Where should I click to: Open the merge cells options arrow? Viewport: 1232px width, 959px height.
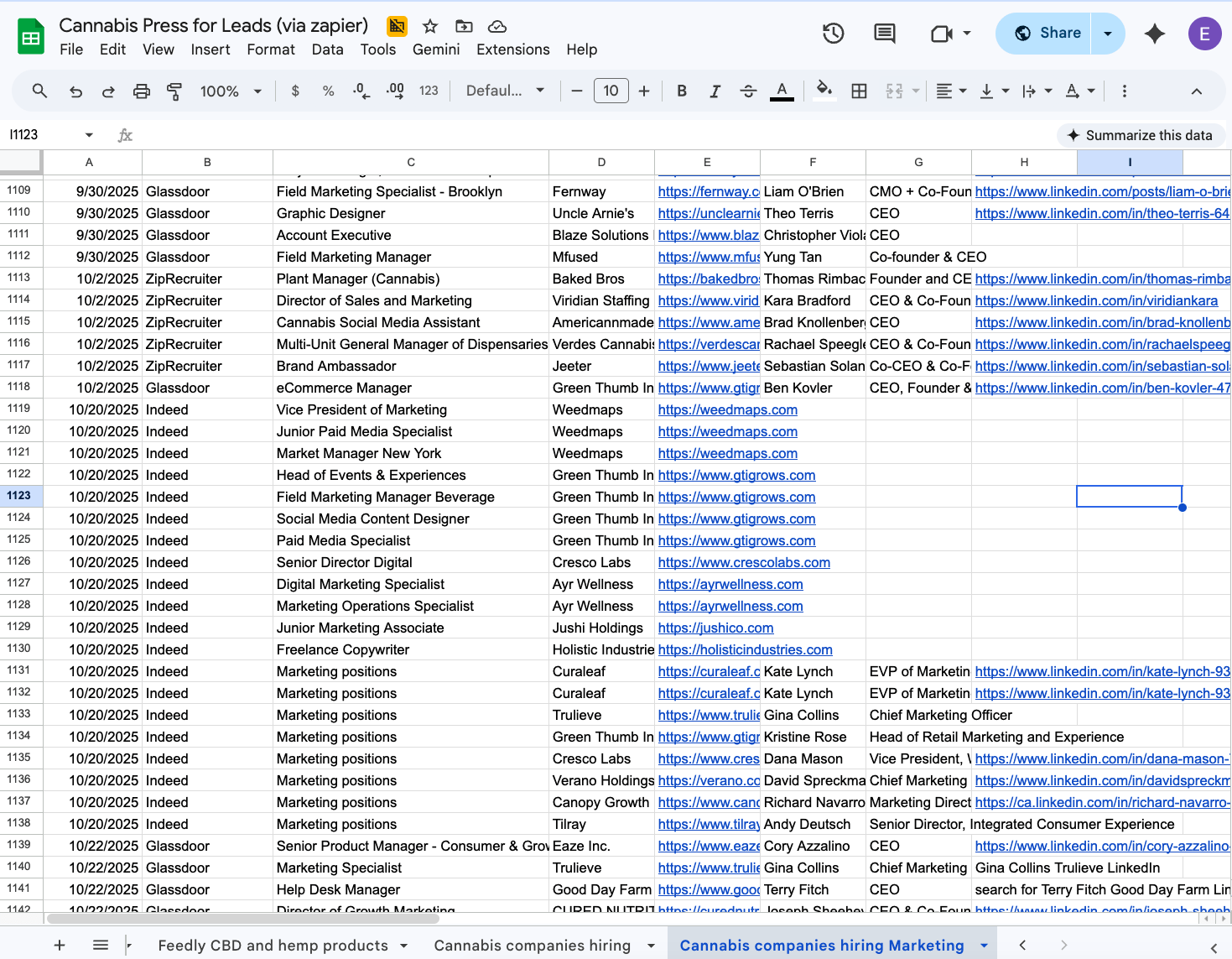pyautogui.click(x=916, y=91)
